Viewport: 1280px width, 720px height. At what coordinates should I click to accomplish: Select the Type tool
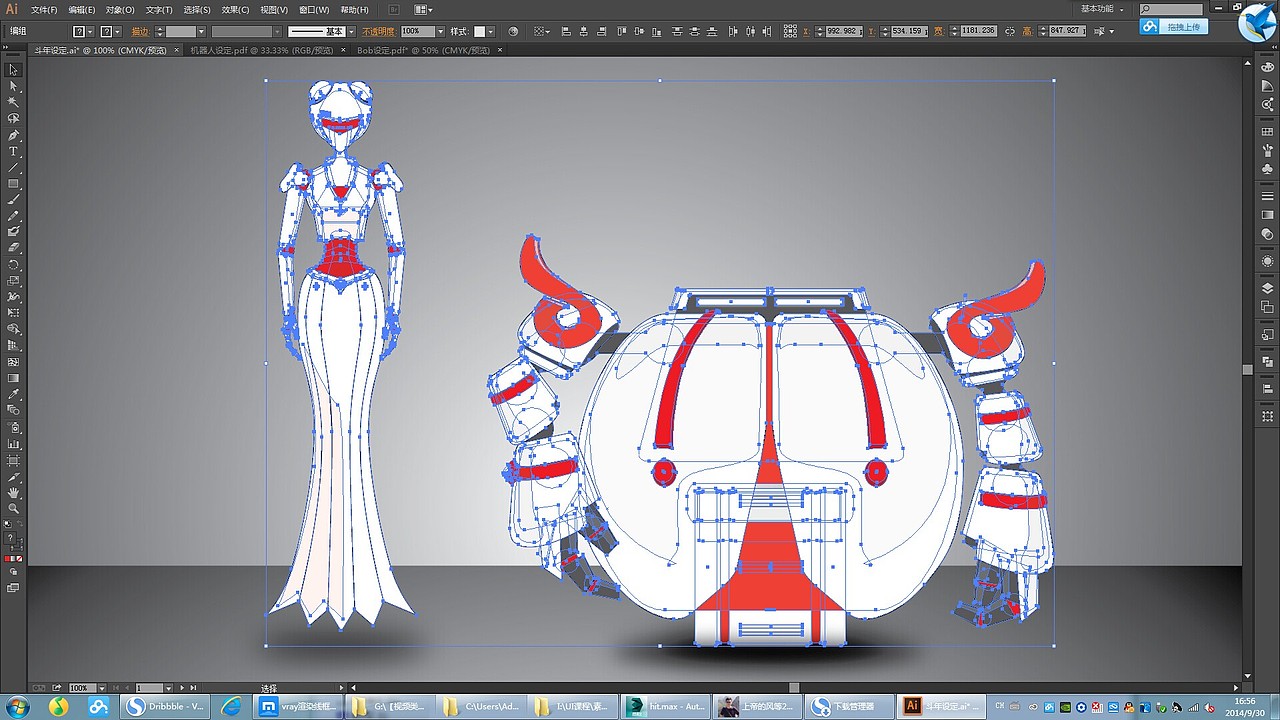14,151
